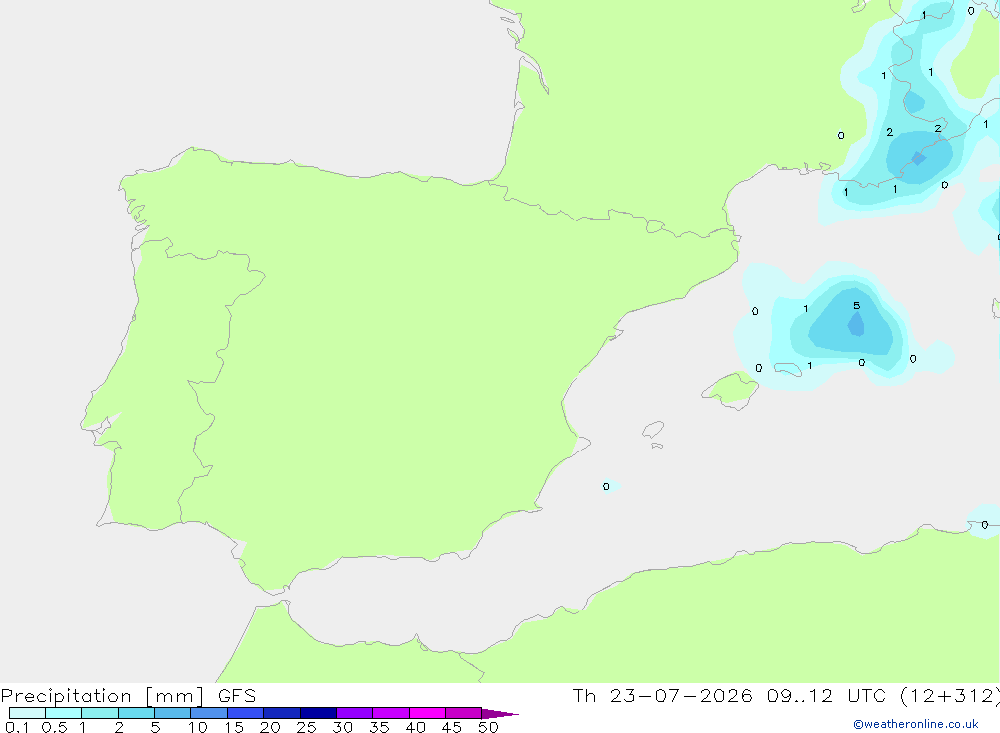Click the 'Th' weekday label
This screenshot has height=733, width=1000.
click(x=584, y=695)
